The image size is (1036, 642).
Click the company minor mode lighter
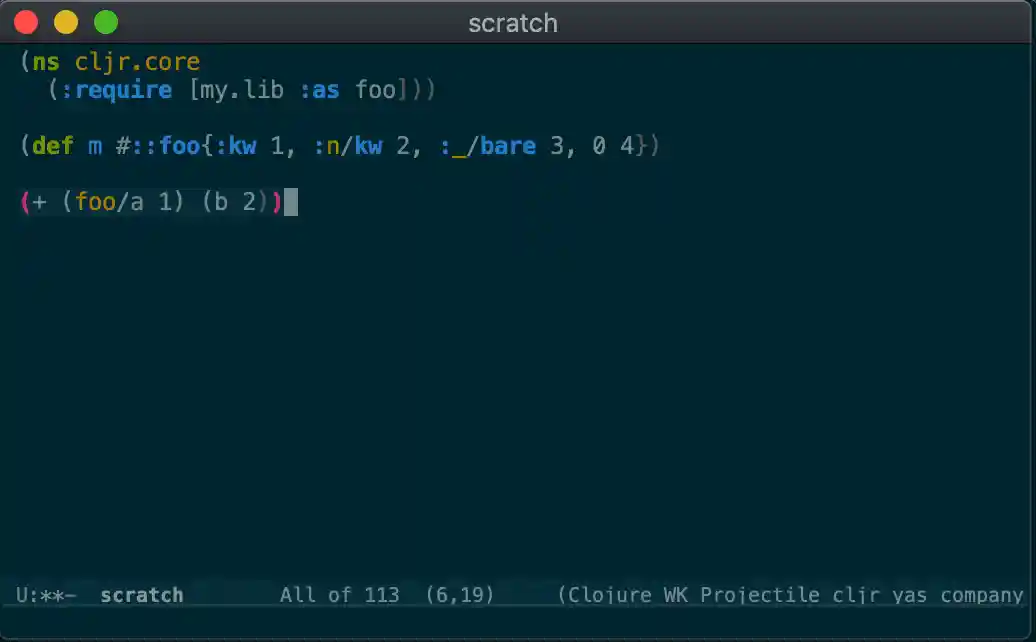point(982,595)
